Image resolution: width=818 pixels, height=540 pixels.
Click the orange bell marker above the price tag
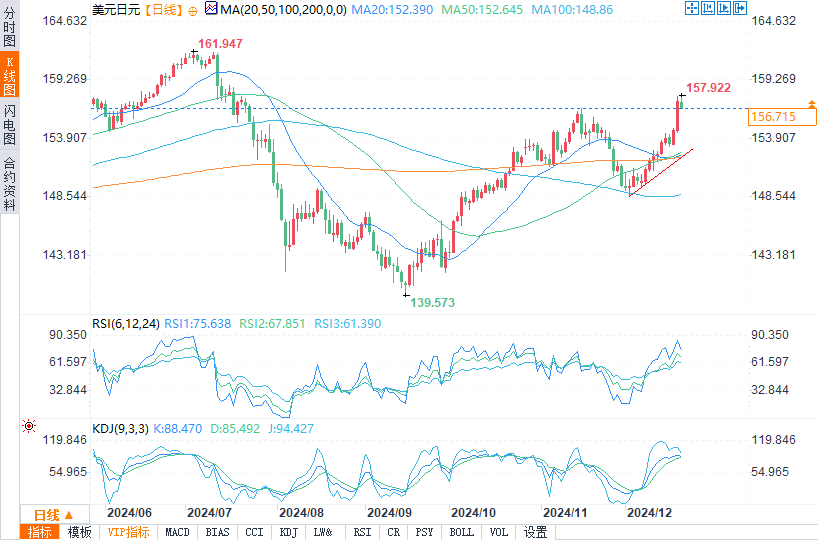[x=812, y=104]
